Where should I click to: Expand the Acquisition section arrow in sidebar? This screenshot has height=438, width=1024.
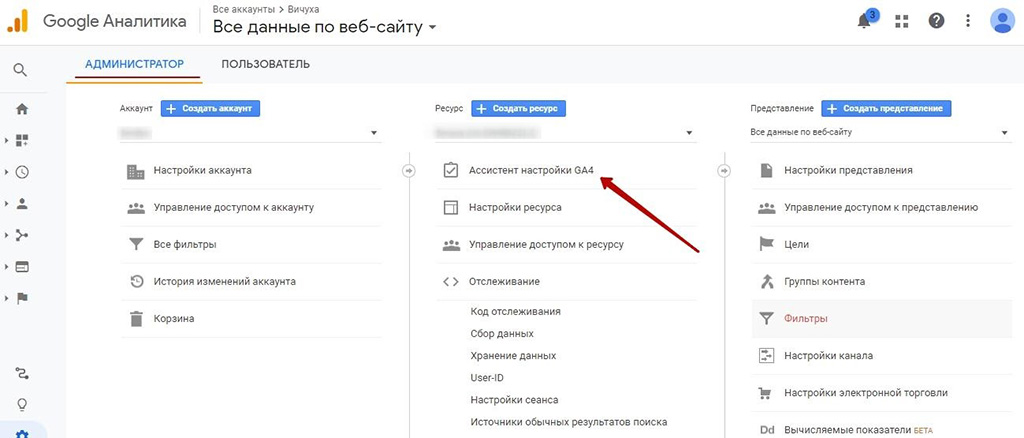pyautogui.click(x=6, y=235)
